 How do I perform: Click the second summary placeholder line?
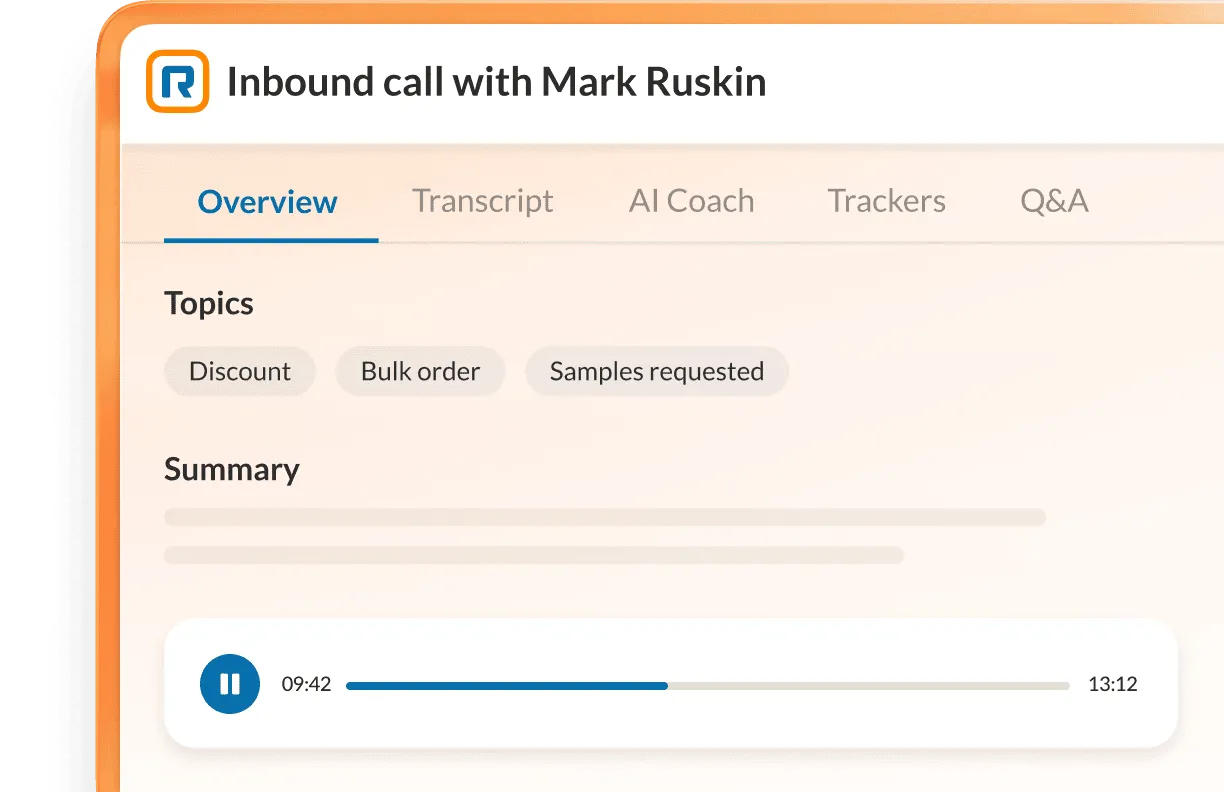click(535, 555)
